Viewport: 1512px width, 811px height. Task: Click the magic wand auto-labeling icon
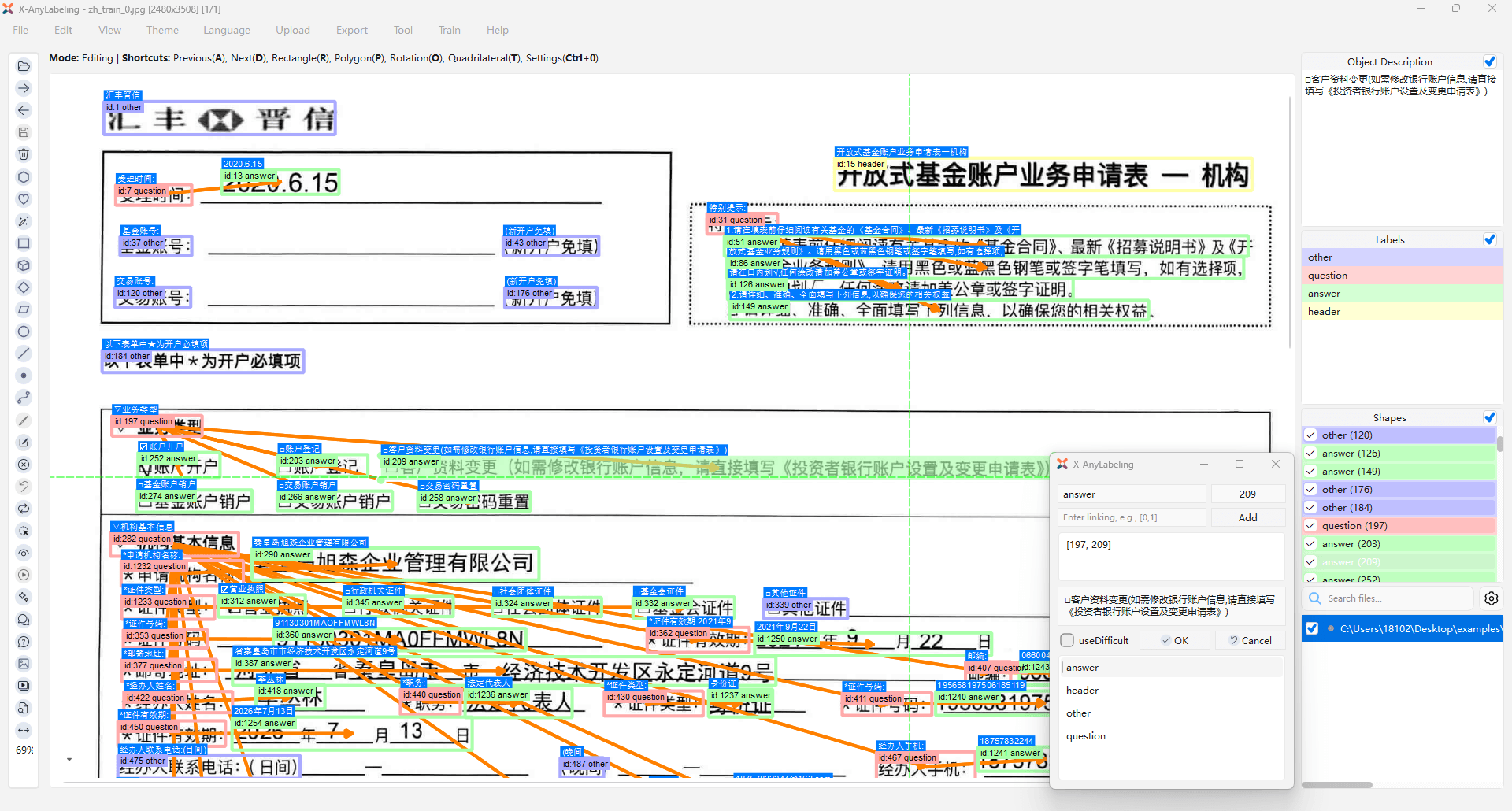[x=24, y=221]
